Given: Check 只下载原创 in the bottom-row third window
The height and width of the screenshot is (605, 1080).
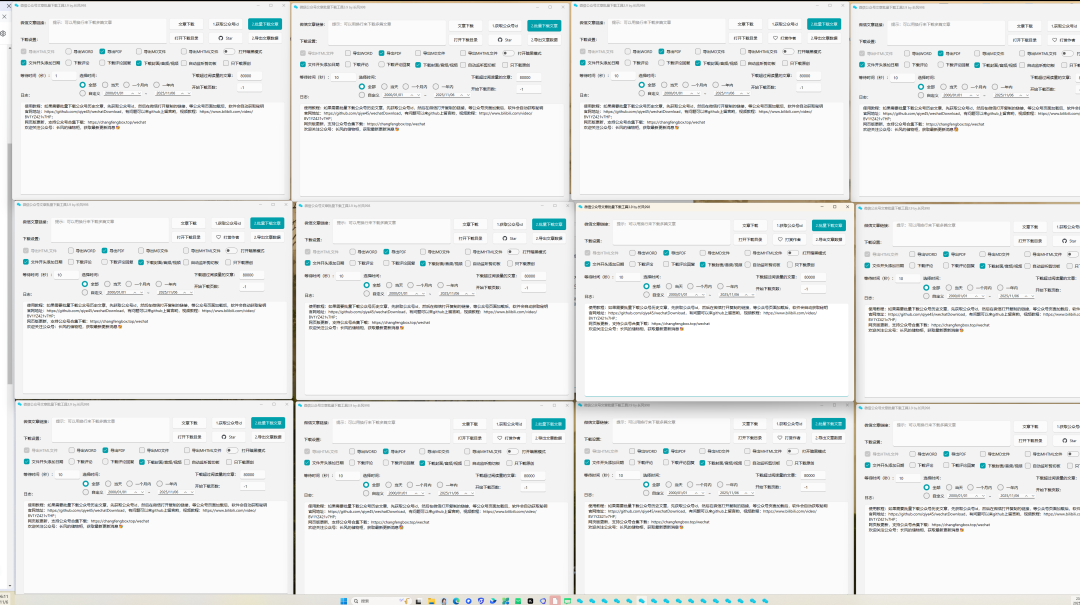Looking at the screenshot, I should (x=791, y=463).
